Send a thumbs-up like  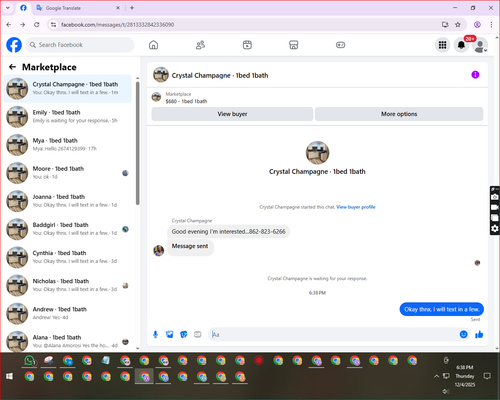point(479,334)
